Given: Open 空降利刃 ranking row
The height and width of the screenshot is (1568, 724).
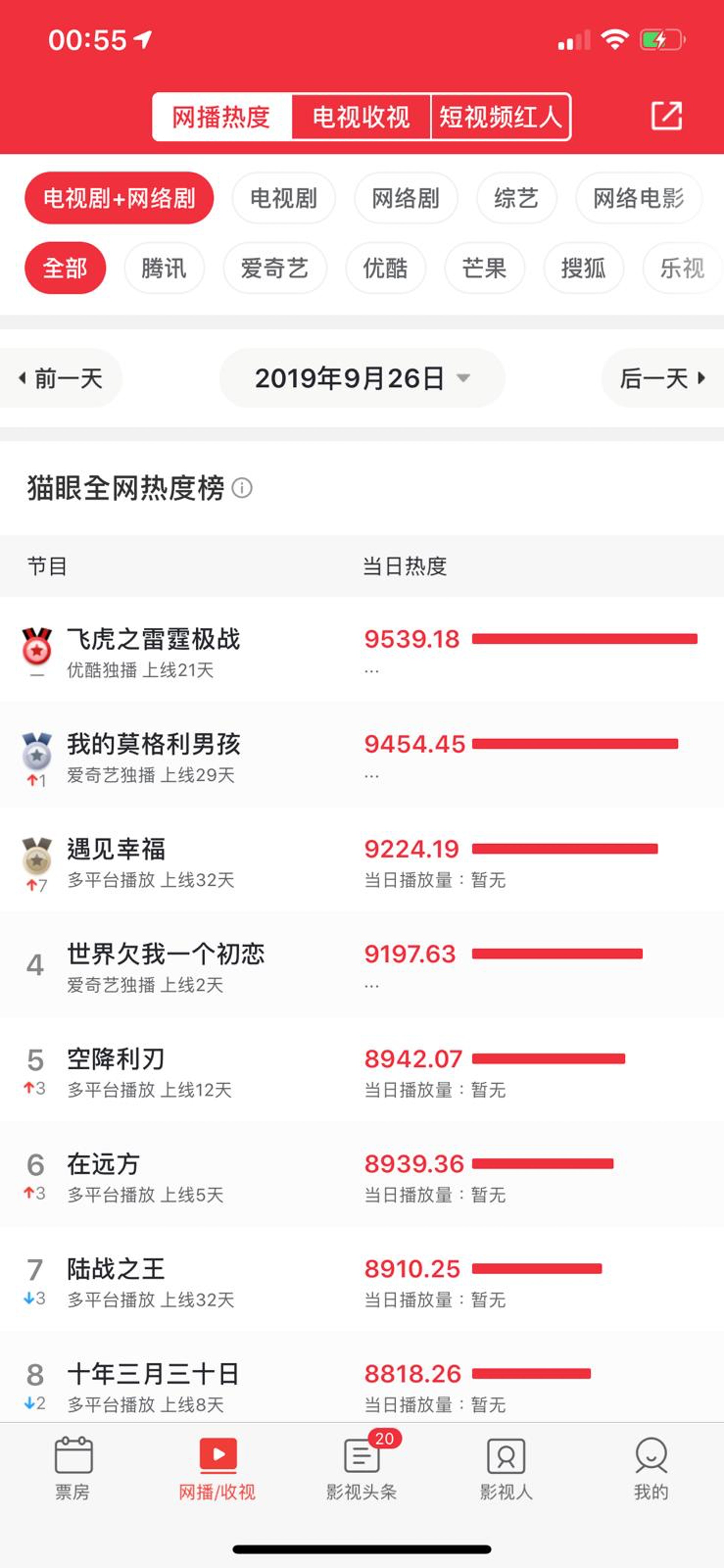Looking at the screenshot, I should tap(183, 1069).
